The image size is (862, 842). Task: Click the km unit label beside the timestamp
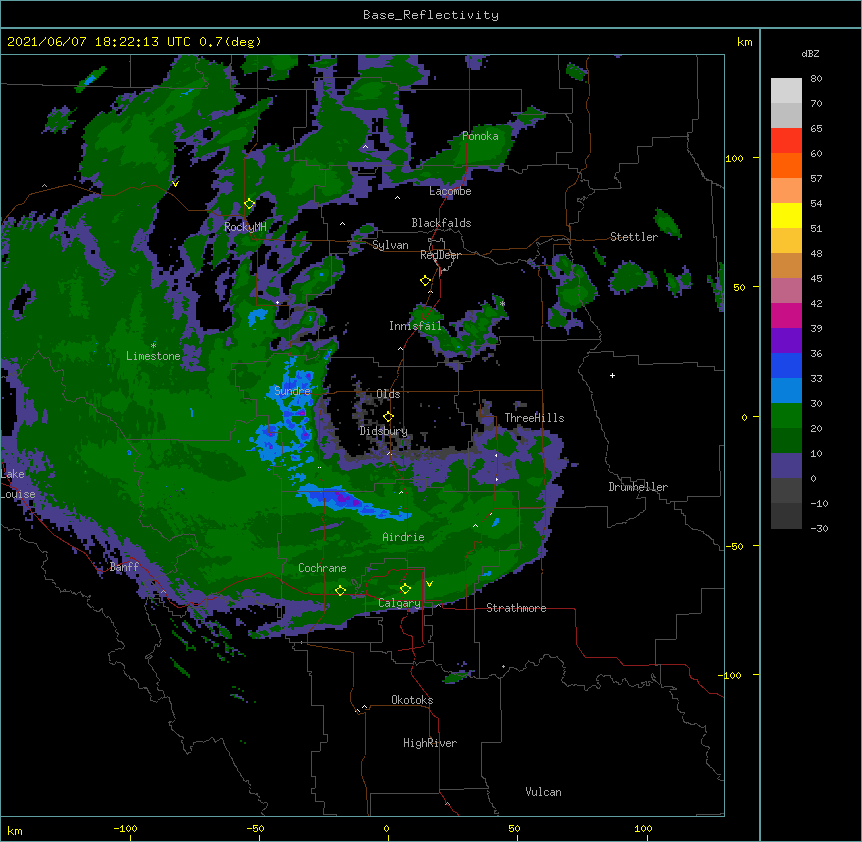(745, 42)
